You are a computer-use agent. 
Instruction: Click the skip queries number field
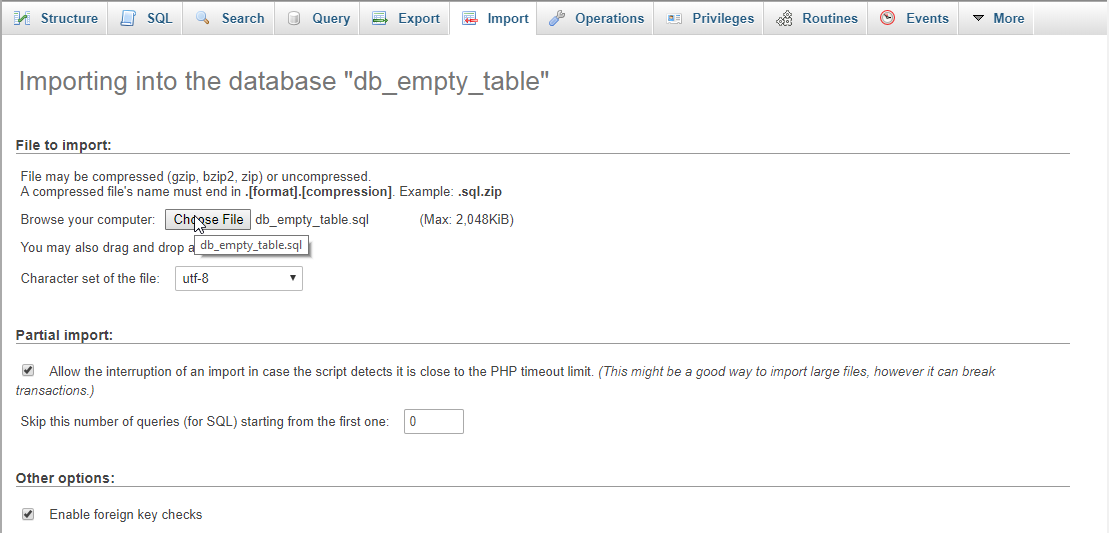pos(434,421)
